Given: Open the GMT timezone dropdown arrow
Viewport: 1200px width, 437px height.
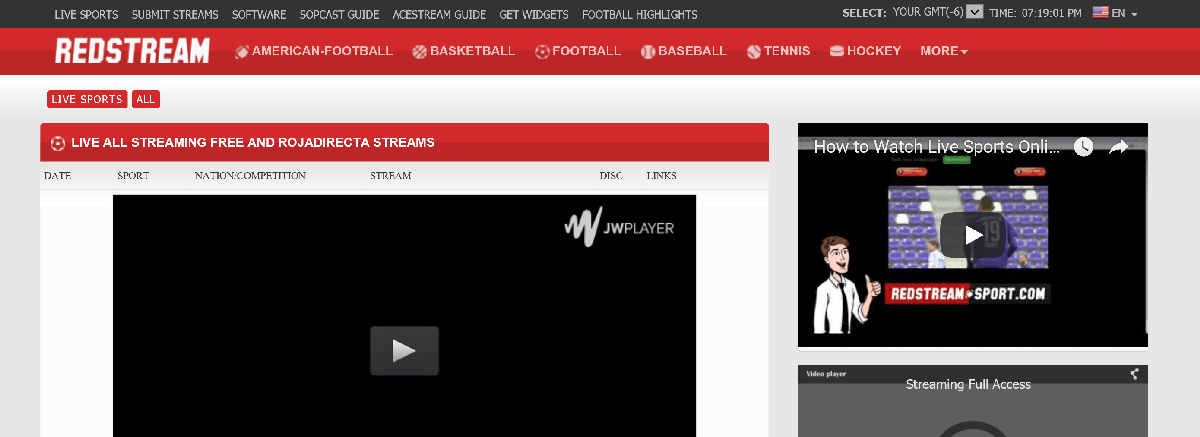Looking at the screenshot, I should tap(974, 12).
